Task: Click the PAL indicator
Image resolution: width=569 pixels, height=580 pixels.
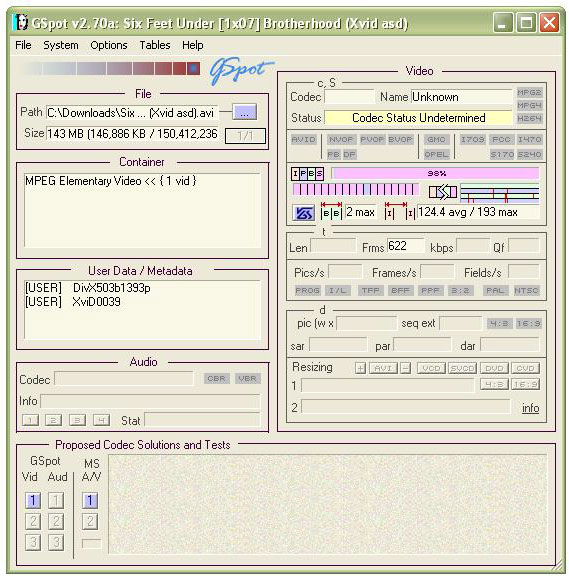Action: [495, 291]
